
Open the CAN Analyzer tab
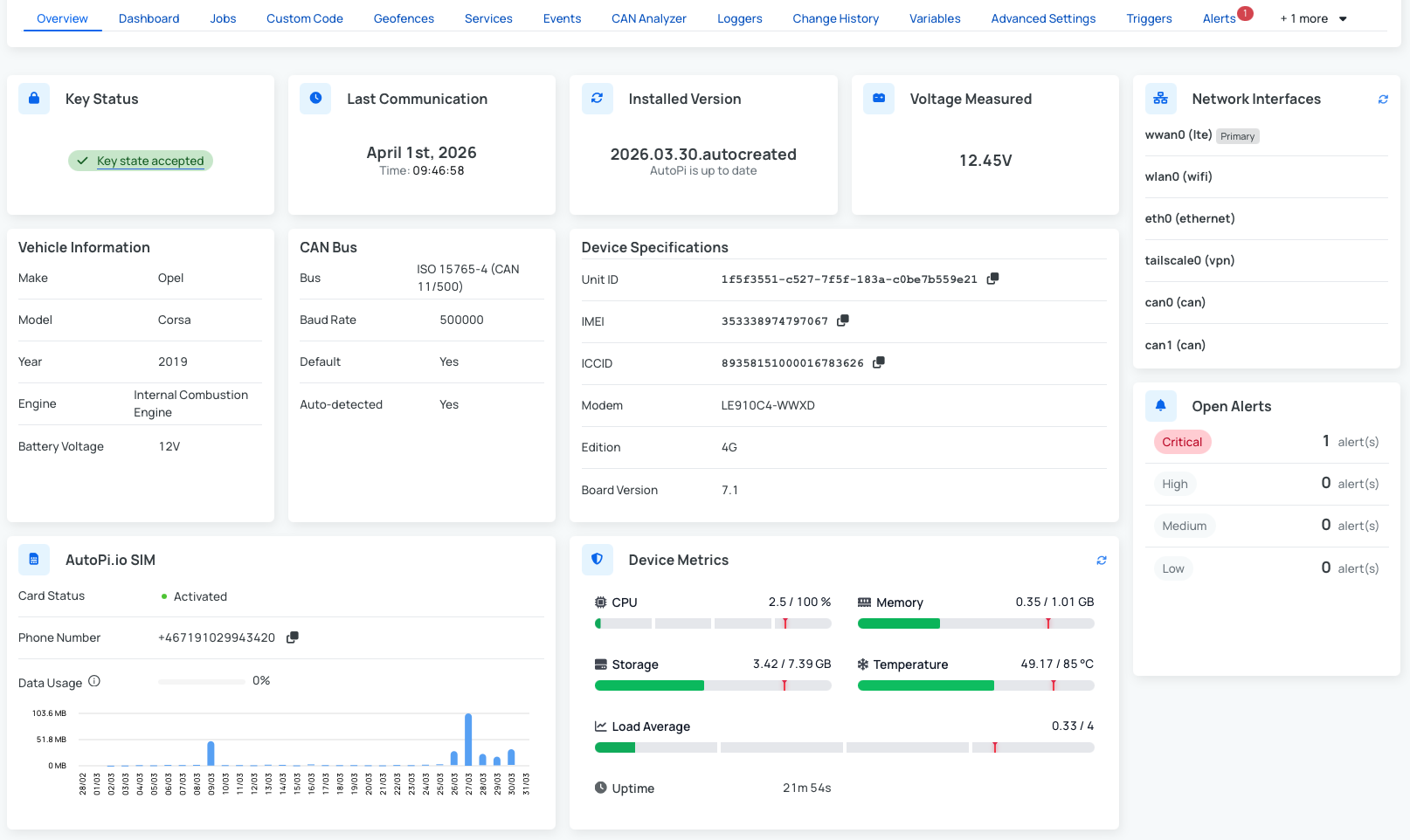pos(648,18)
